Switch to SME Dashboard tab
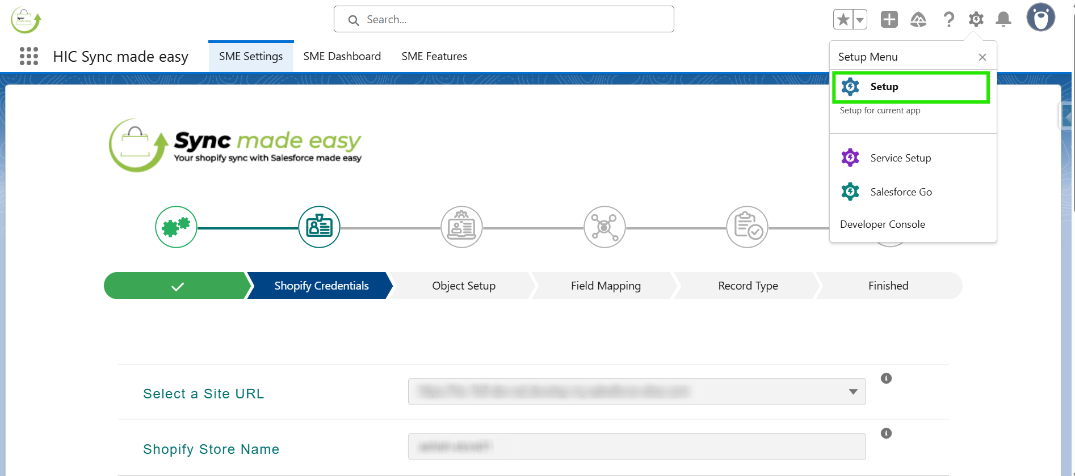Image resolution: width=1075 pixels, height=476 pixels. [x=342, y=56]
